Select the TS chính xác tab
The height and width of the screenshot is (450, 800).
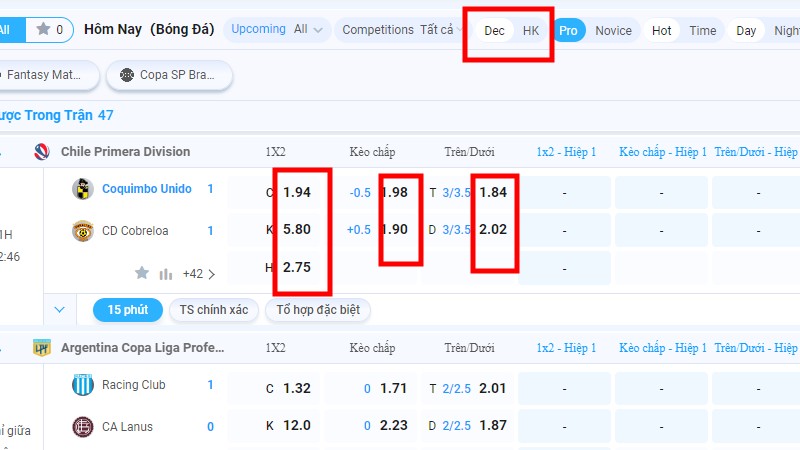click(214, 310)
